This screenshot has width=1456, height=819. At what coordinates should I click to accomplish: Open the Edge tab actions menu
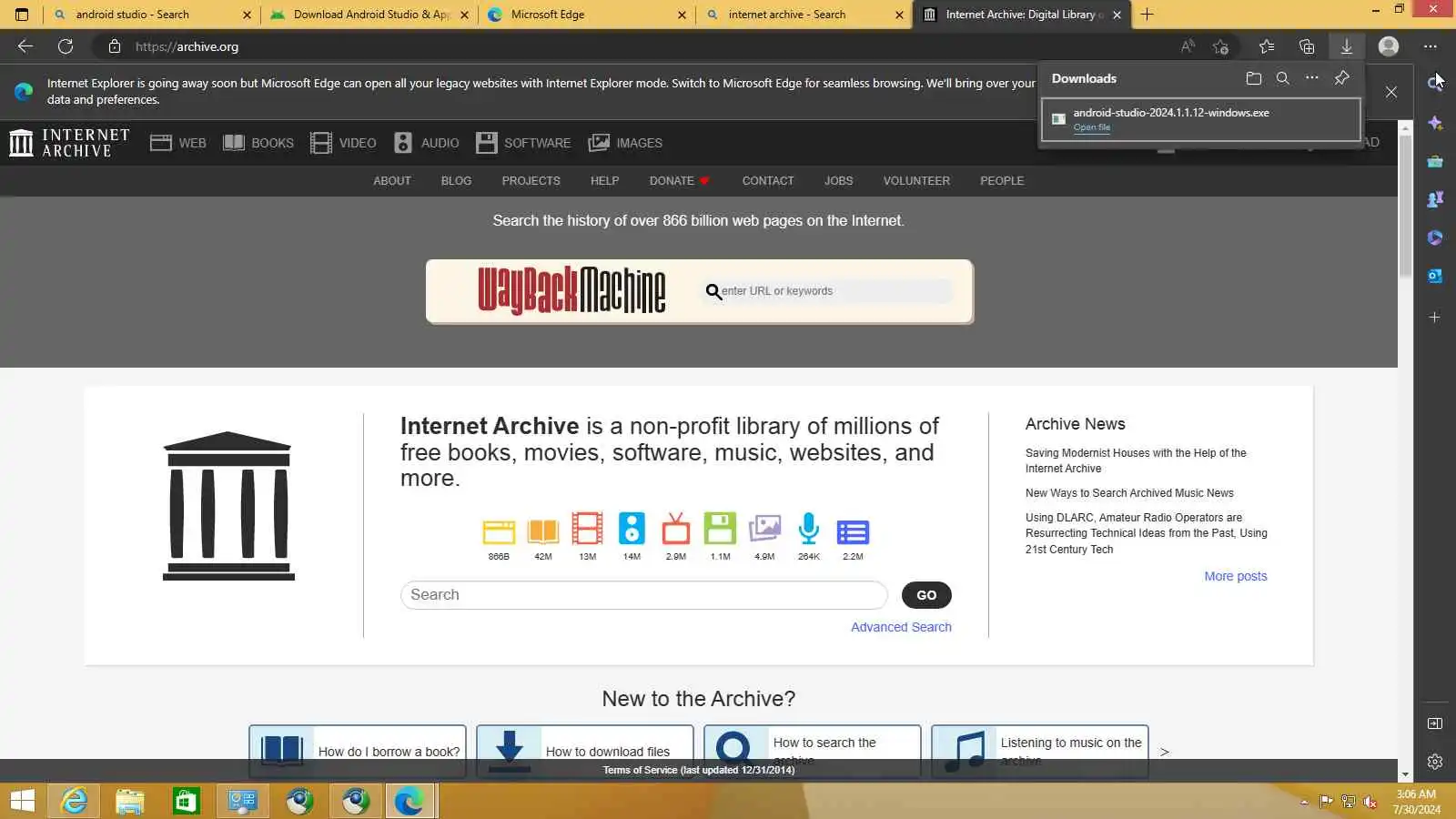click(x=22, y=15)
